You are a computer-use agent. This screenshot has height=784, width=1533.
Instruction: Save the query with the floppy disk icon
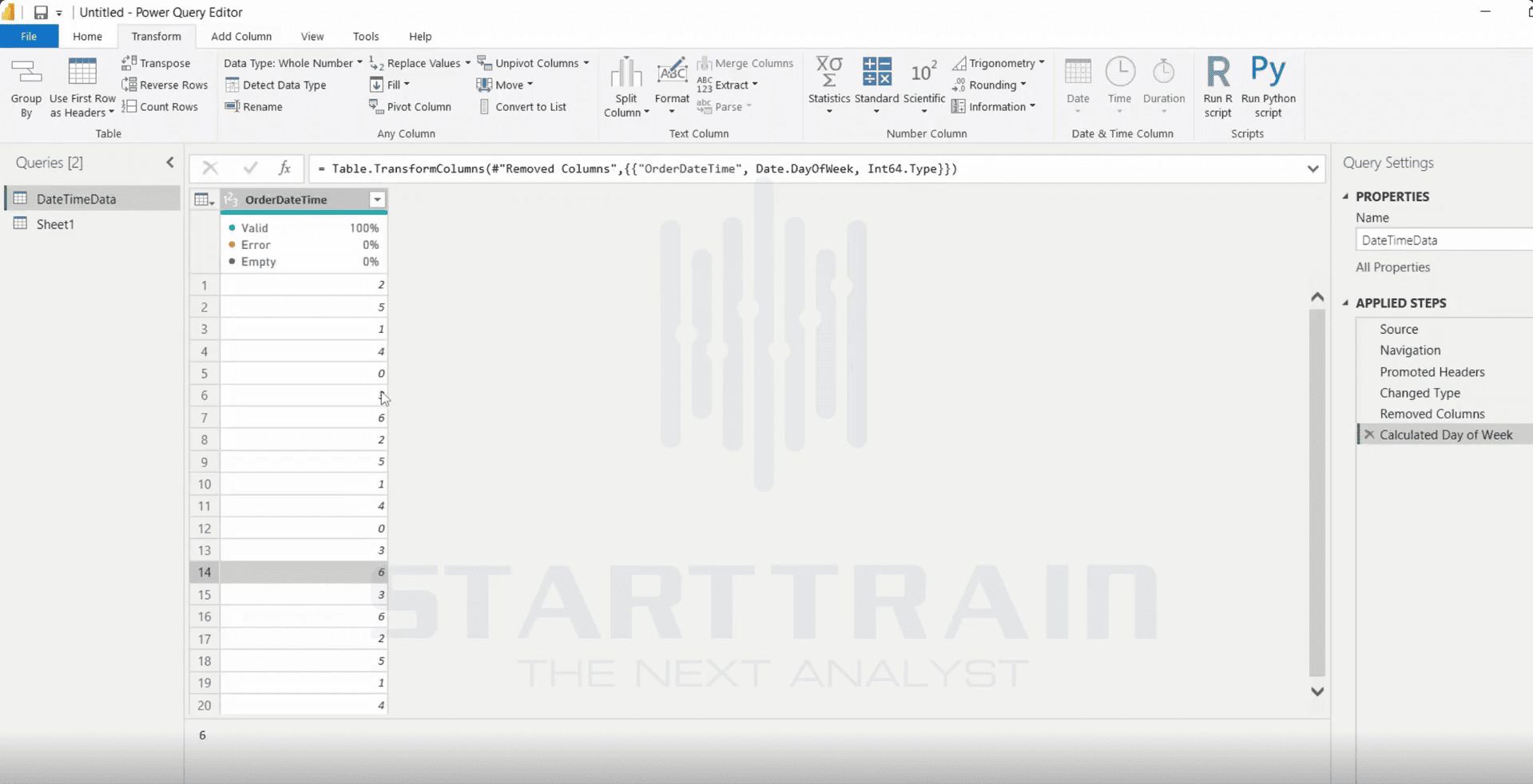click(x=41, y=13)
